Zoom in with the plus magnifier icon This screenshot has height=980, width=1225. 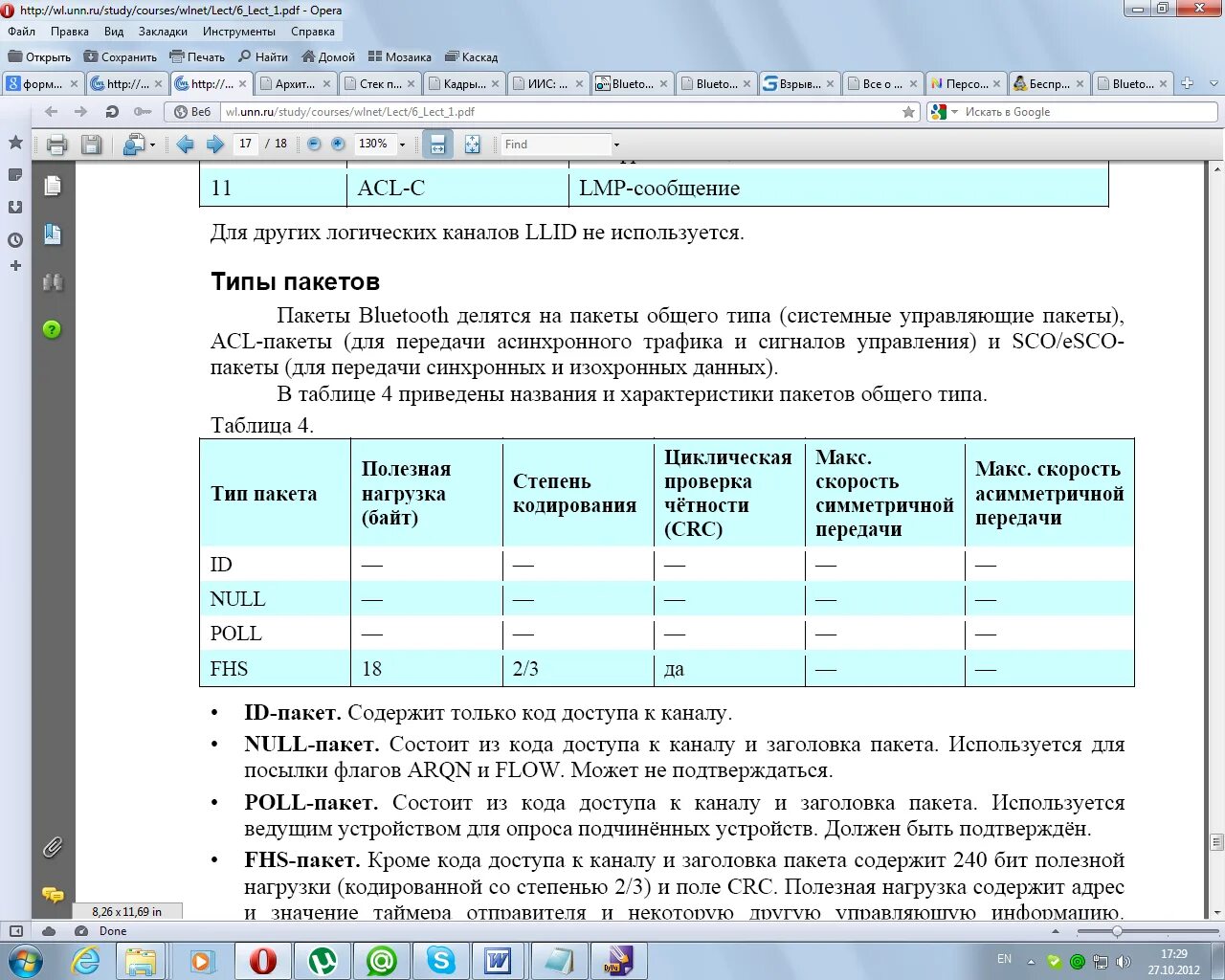pos(338,144)
